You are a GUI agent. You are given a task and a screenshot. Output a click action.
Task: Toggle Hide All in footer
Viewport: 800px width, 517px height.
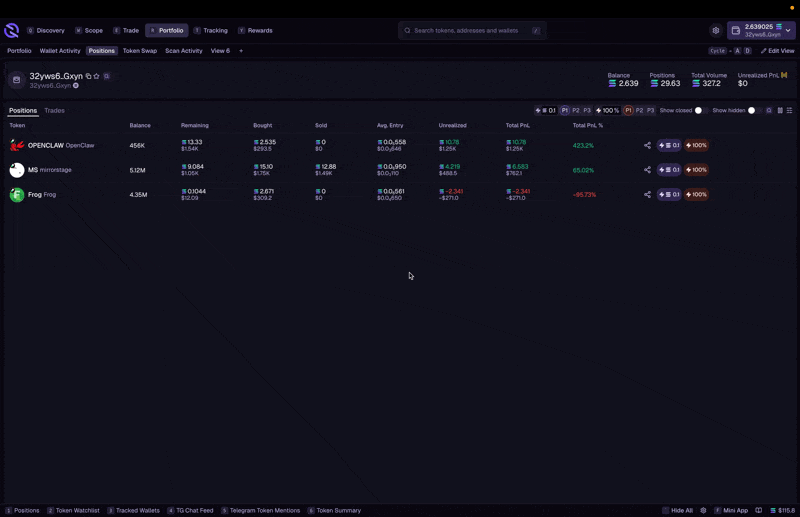click(678, 510)
